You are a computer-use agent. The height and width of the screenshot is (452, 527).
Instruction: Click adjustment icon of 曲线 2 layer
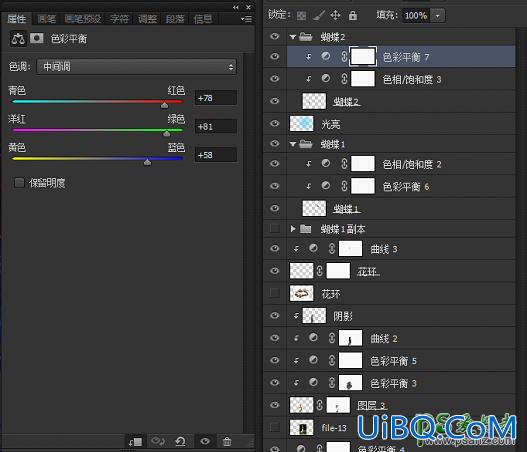click(313, 338)
